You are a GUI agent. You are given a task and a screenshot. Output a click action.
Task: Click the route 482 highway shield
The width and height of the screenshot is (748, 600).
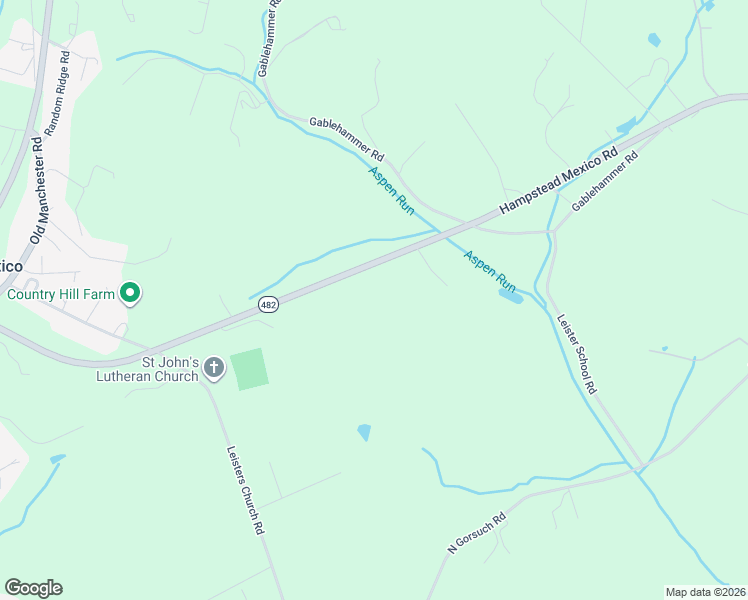point(268,304)
